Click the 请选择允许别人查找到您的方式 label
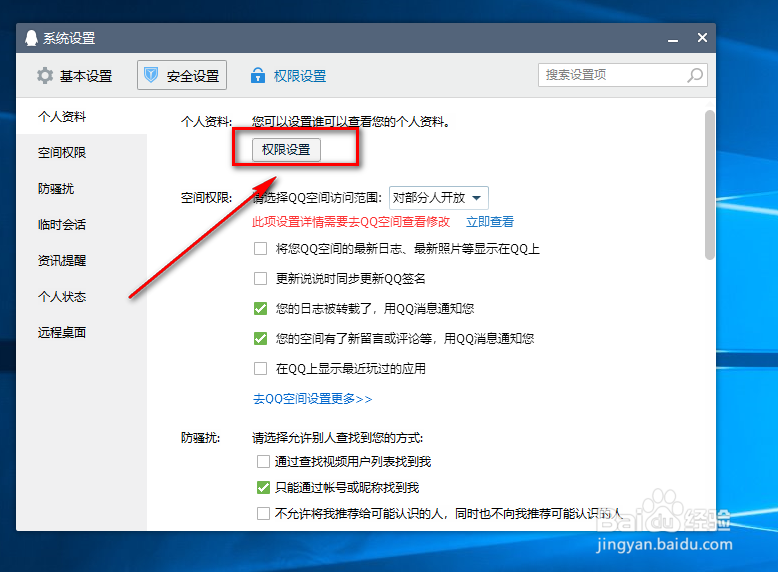 pyautogui.click(x=337, y=438)
